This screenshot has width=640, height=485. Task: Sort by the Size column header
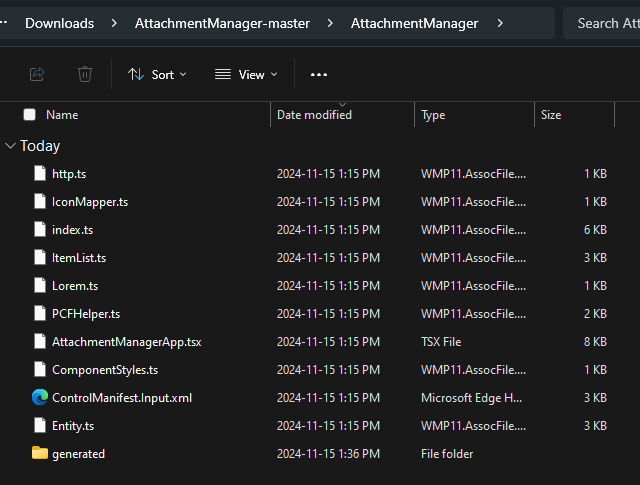tap(551, 115)
